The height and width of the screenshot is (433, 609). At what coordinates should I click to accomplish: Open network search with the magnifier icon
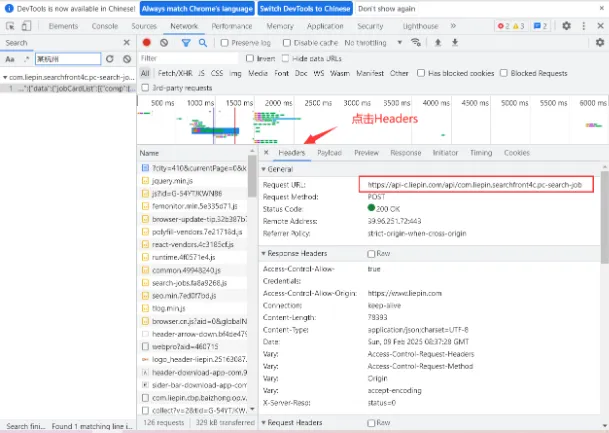(203, 43)
